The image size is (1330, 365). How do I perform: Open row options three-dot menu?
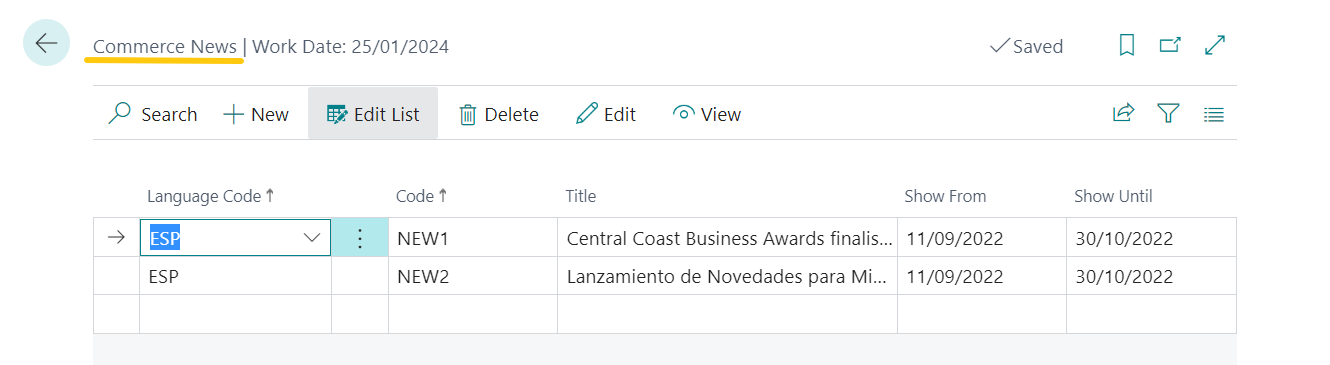(360, 238)
